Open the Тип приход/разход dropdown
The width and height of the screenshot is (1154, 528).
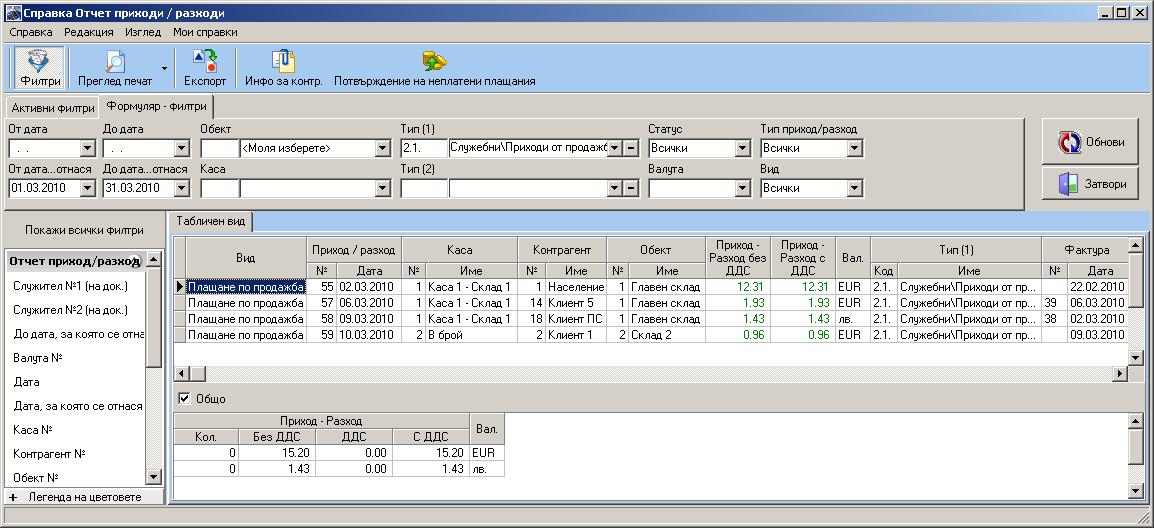854,148
